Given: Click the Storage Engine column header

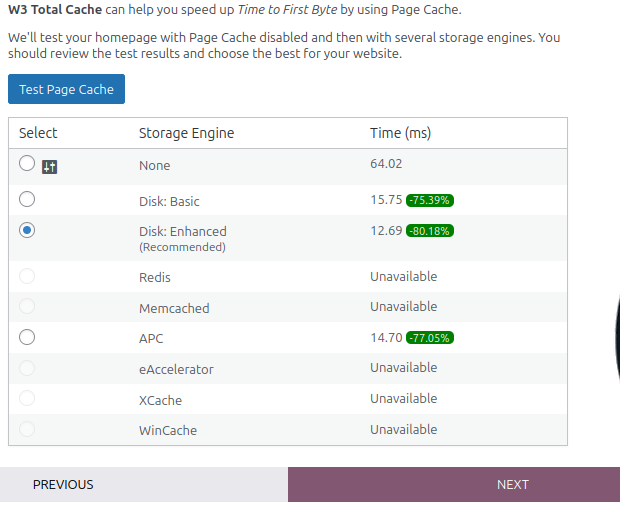Looking at the screenshot, I should [186, 133].
